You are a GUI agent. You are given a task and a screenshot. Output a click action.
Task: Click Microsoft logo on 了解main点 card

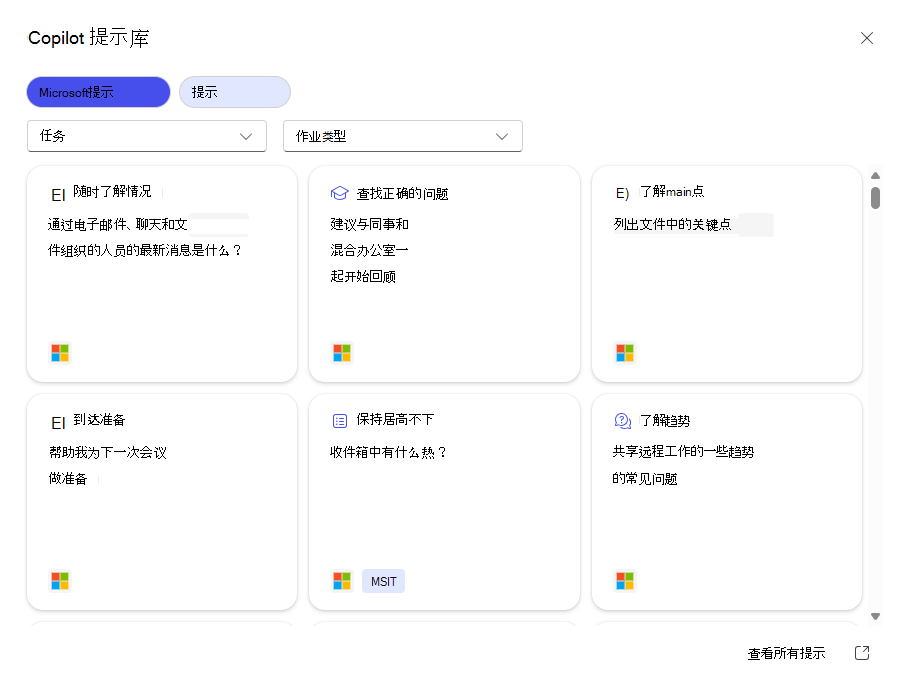625,353
